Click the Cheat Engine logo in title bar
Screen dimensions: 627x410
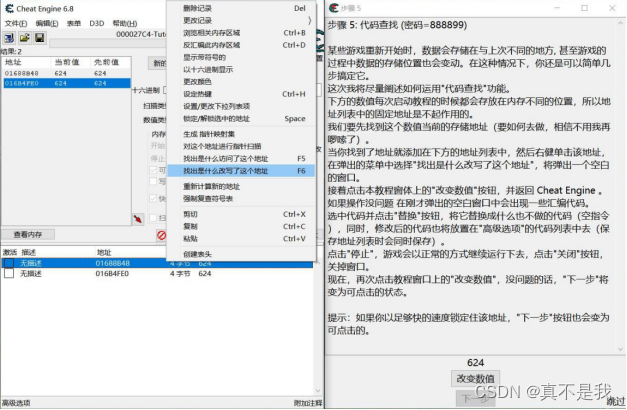click(9, 8)
